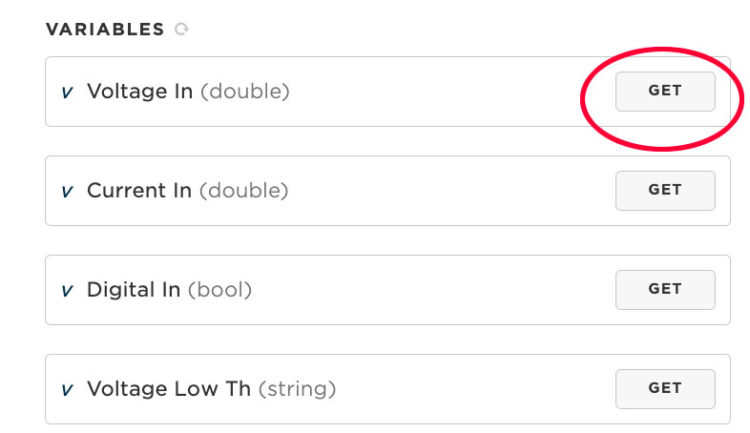This screenshot has height=433, width=750.
Task: Select the Digital In variable name
Action: (134, 290)
